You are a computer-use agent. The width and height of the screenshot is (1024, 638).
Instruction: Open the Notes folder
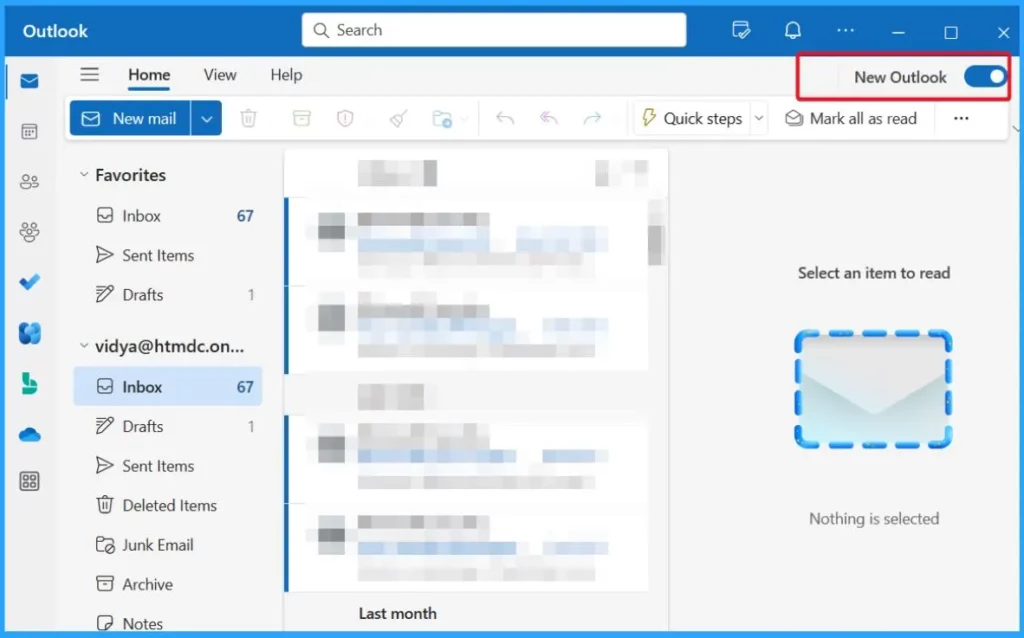(x=168, y=623)
